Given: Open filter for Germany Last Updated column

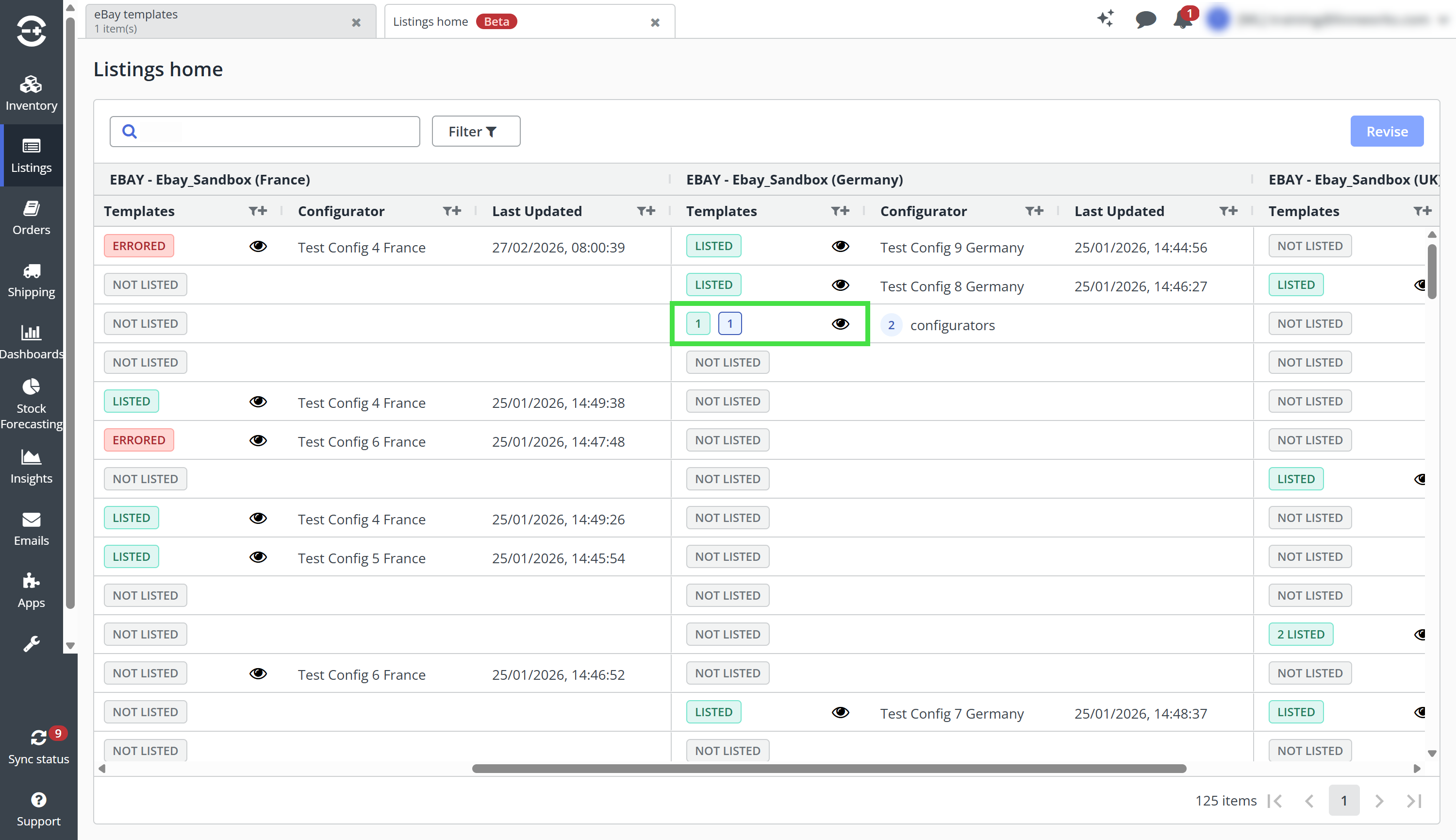Looking at the screenshot, I should point(1228,211).
